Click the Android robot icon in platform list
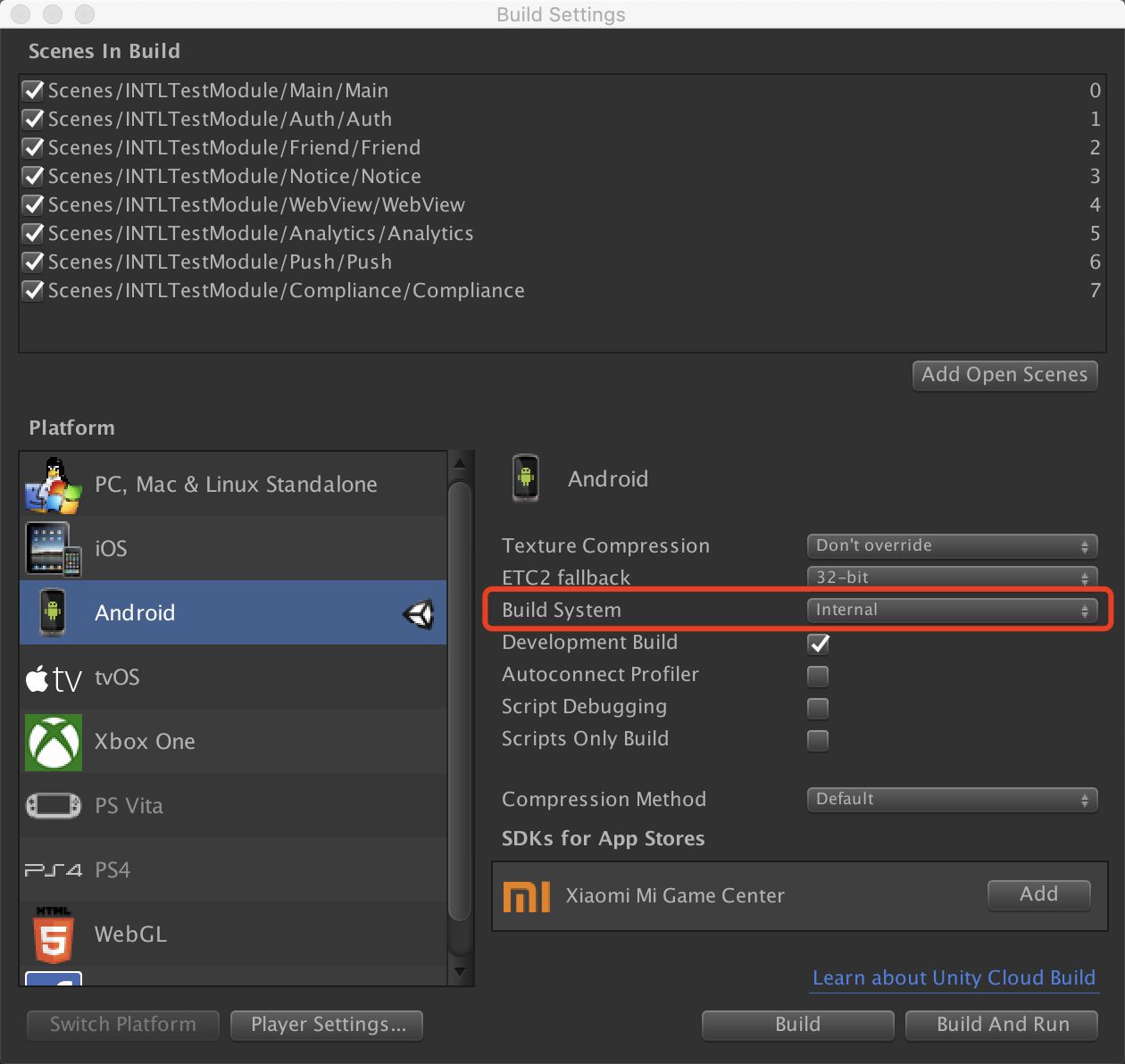 pyautogui.click(x=53, y=612)
